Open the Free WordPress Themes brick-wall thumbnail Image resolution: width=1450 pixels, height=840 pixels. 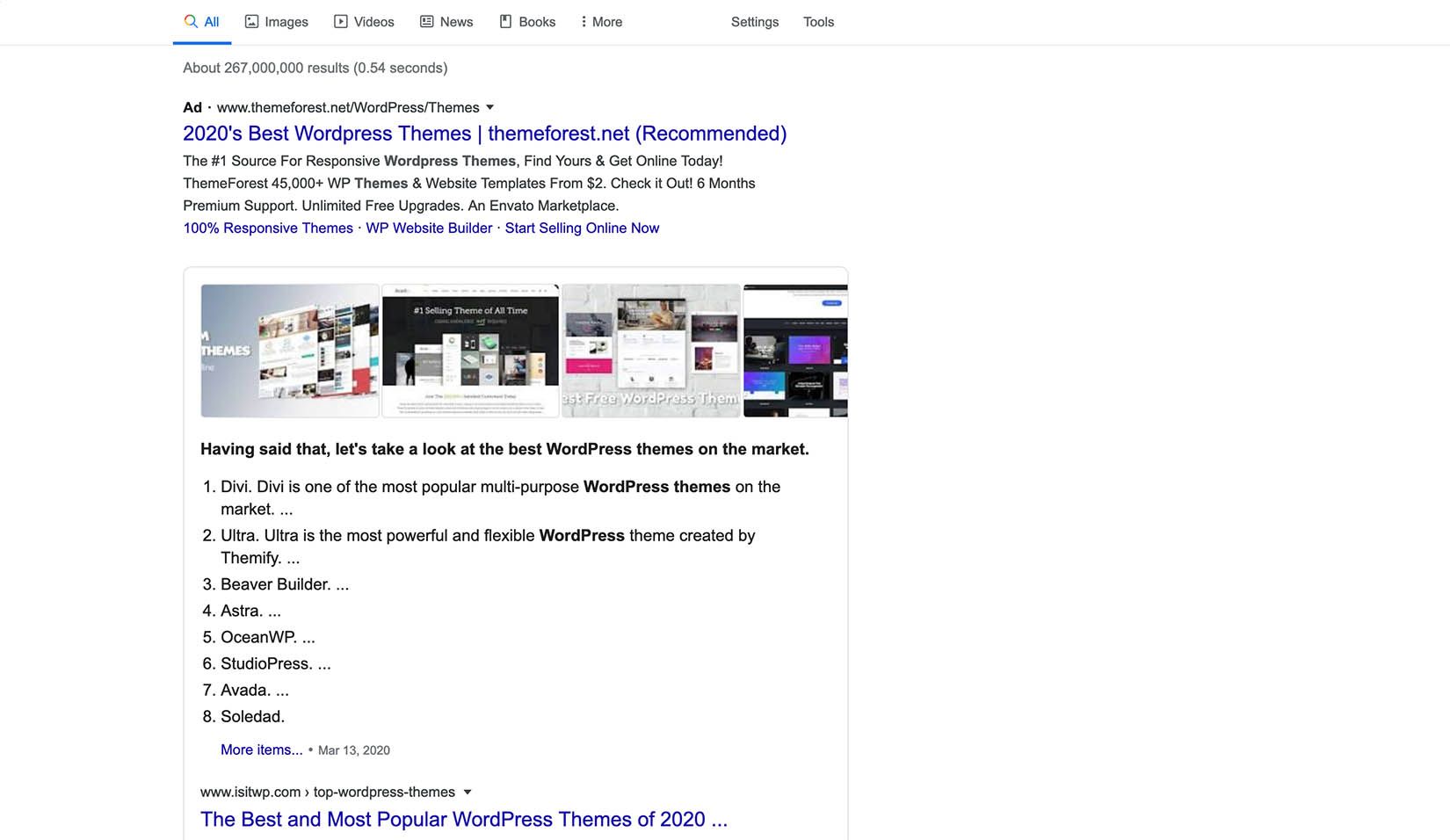tap(650, 351)
